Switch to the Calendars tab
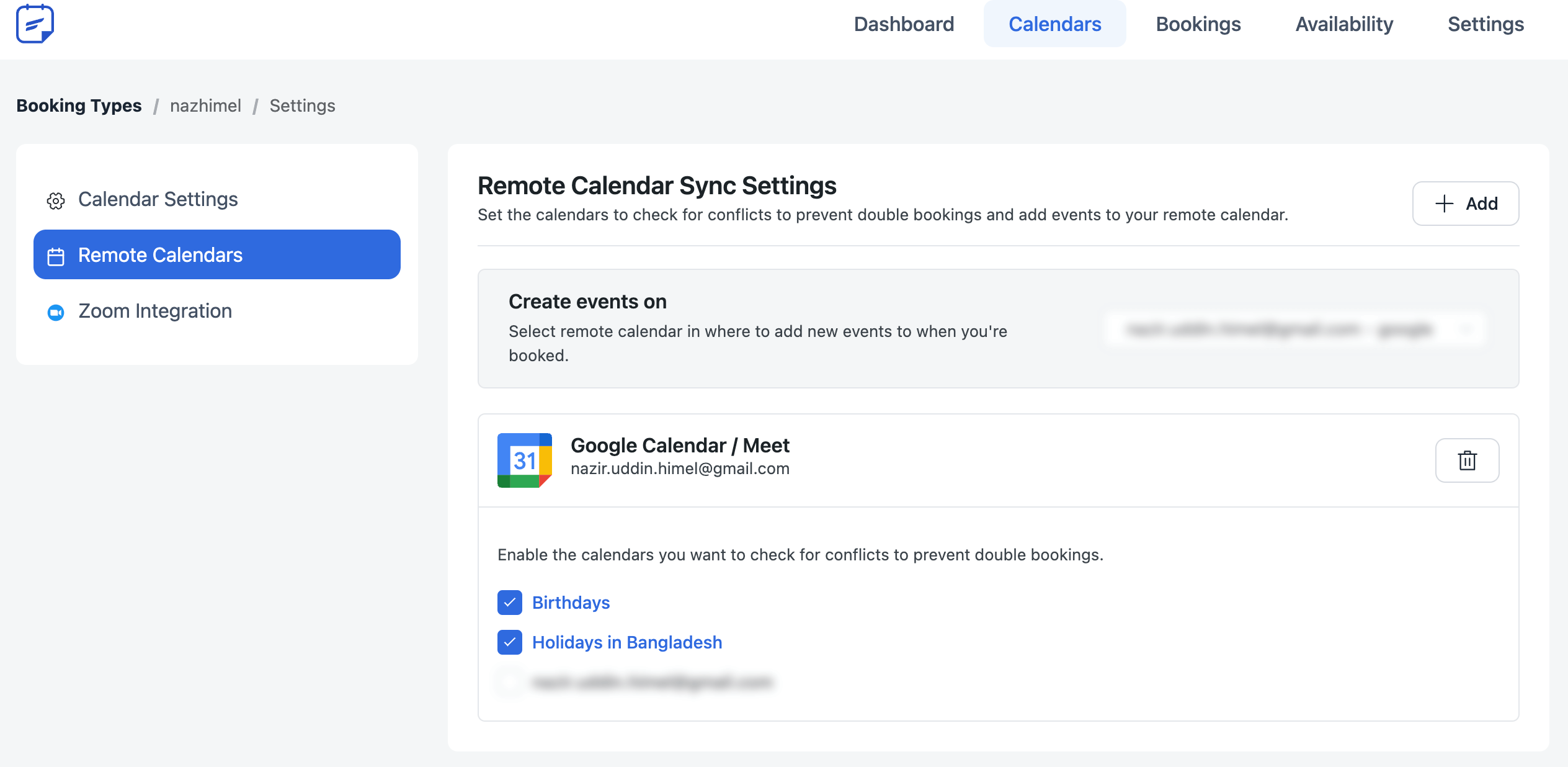This screenshot has height=767, width=1568. click(1054, 24)
